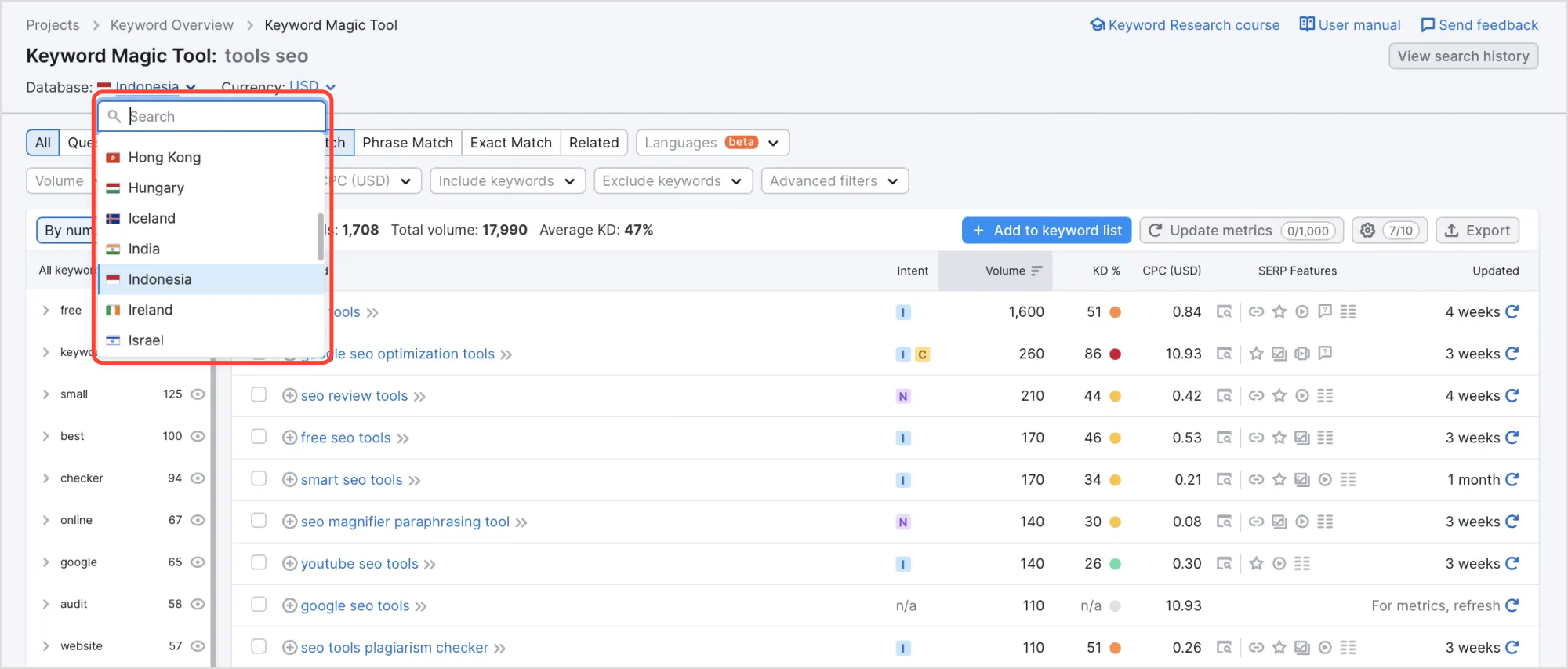
Task: Select youtube seo tools checkbox
Action: tap(259, 562)
